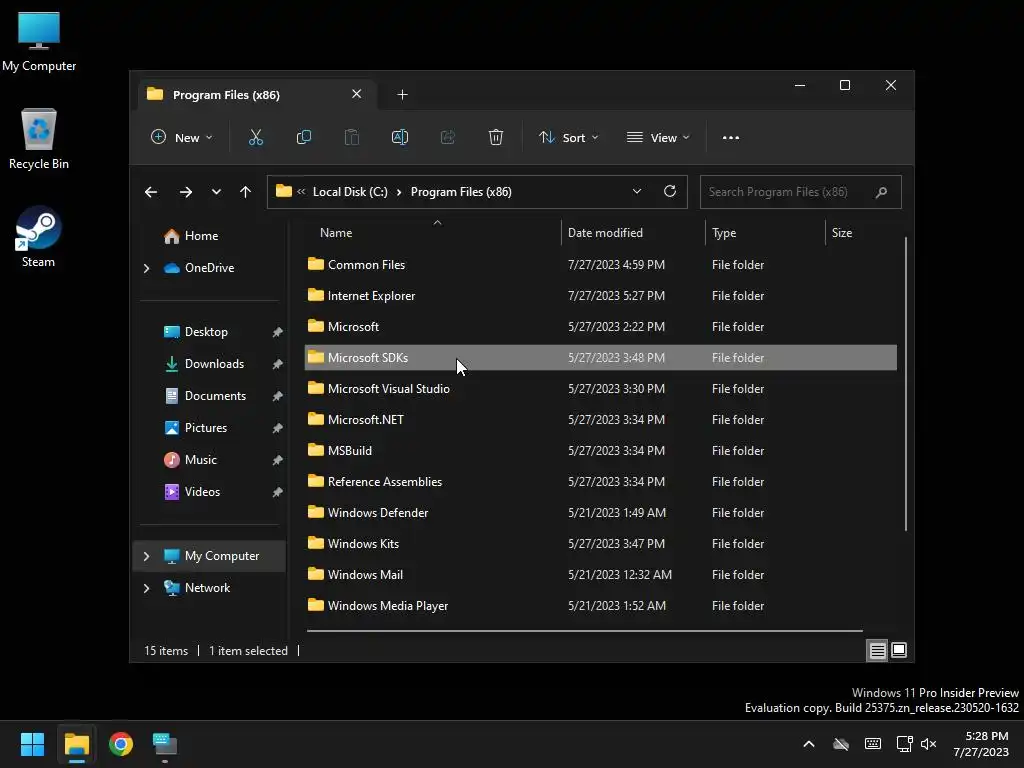Screen dimensions: 1024x768
Task: Refresh the folder view
Action: (669, 191)
